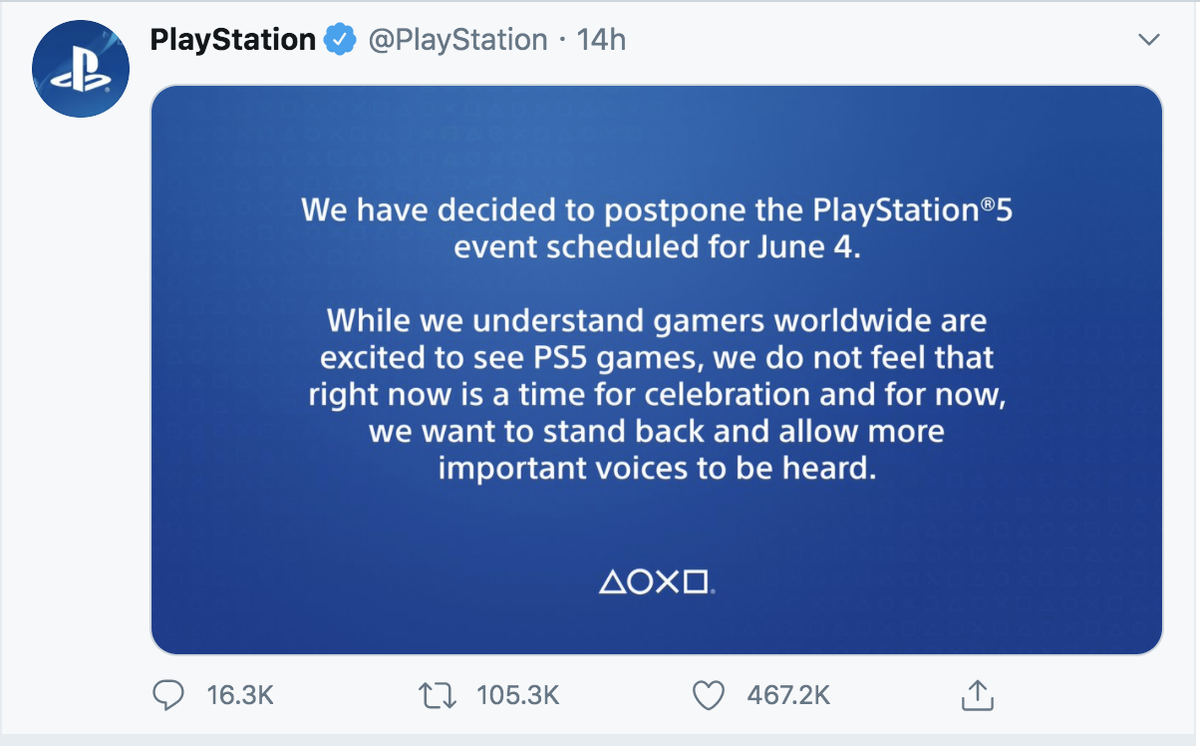Click the PlayStation profile avatar
This screenshot has width=1200, height=746.
click(x=80, y=68)
